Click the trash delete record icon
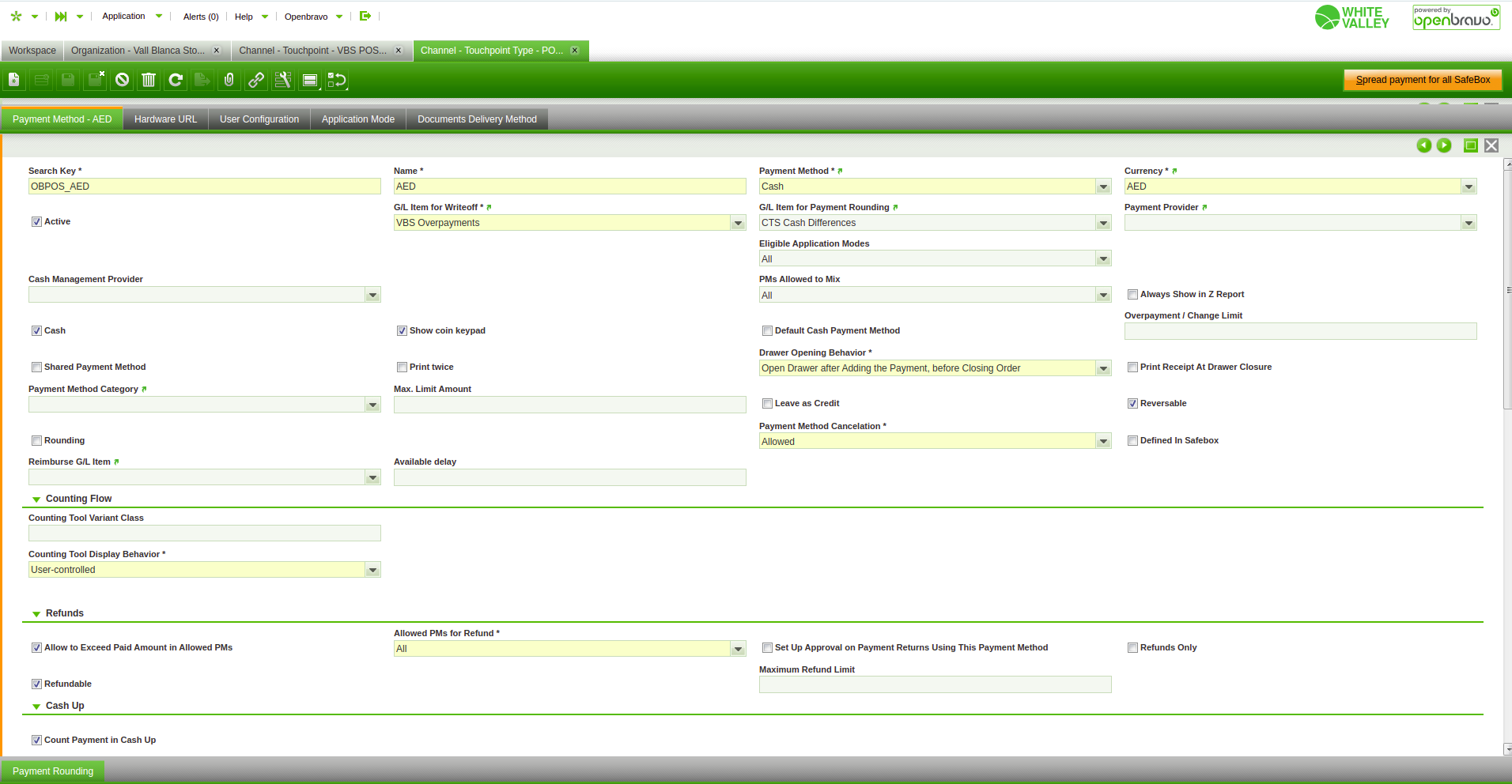Screen dimensions: 1512x784 pyautogui.click(x=149, y=80)
